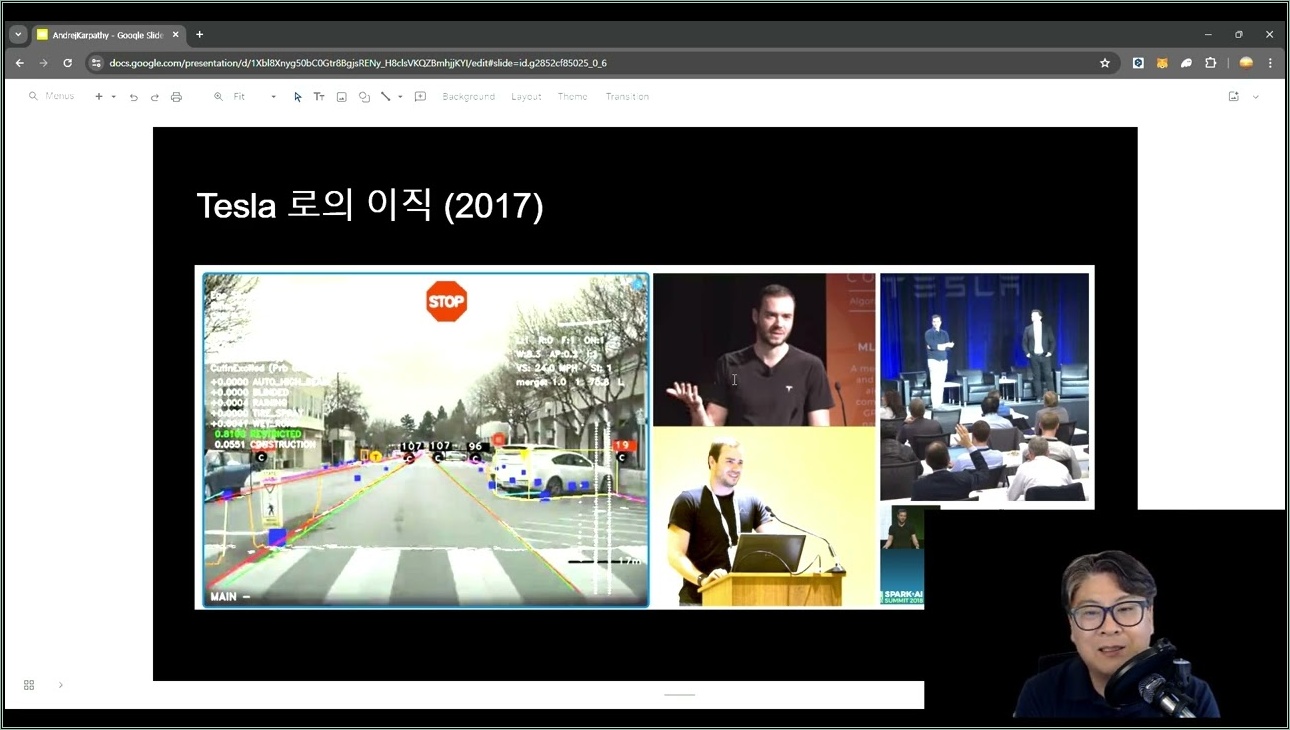Click the grid view icon at bottom left
Viewport: 1290px width, 730px height.
29,685
